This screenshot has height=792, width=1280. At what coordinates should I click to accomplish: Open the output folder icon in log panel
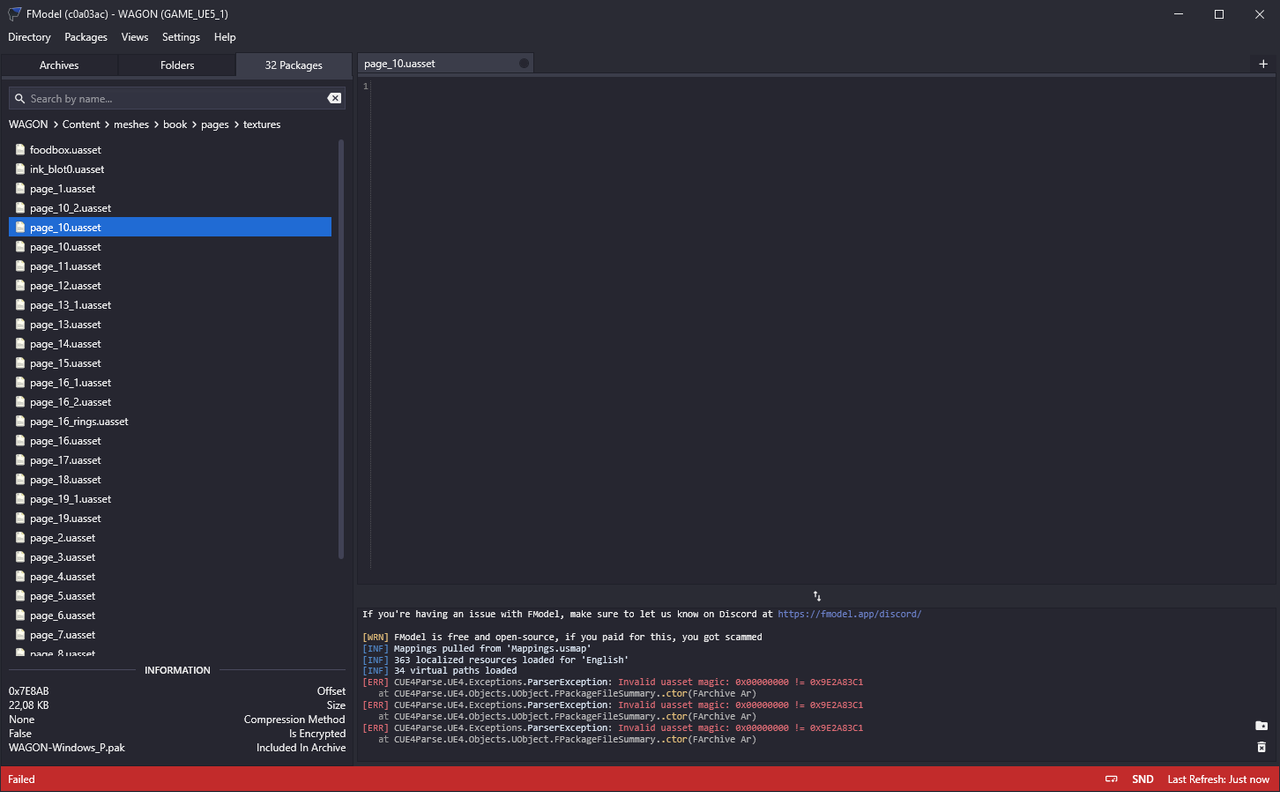(1261, 726)
